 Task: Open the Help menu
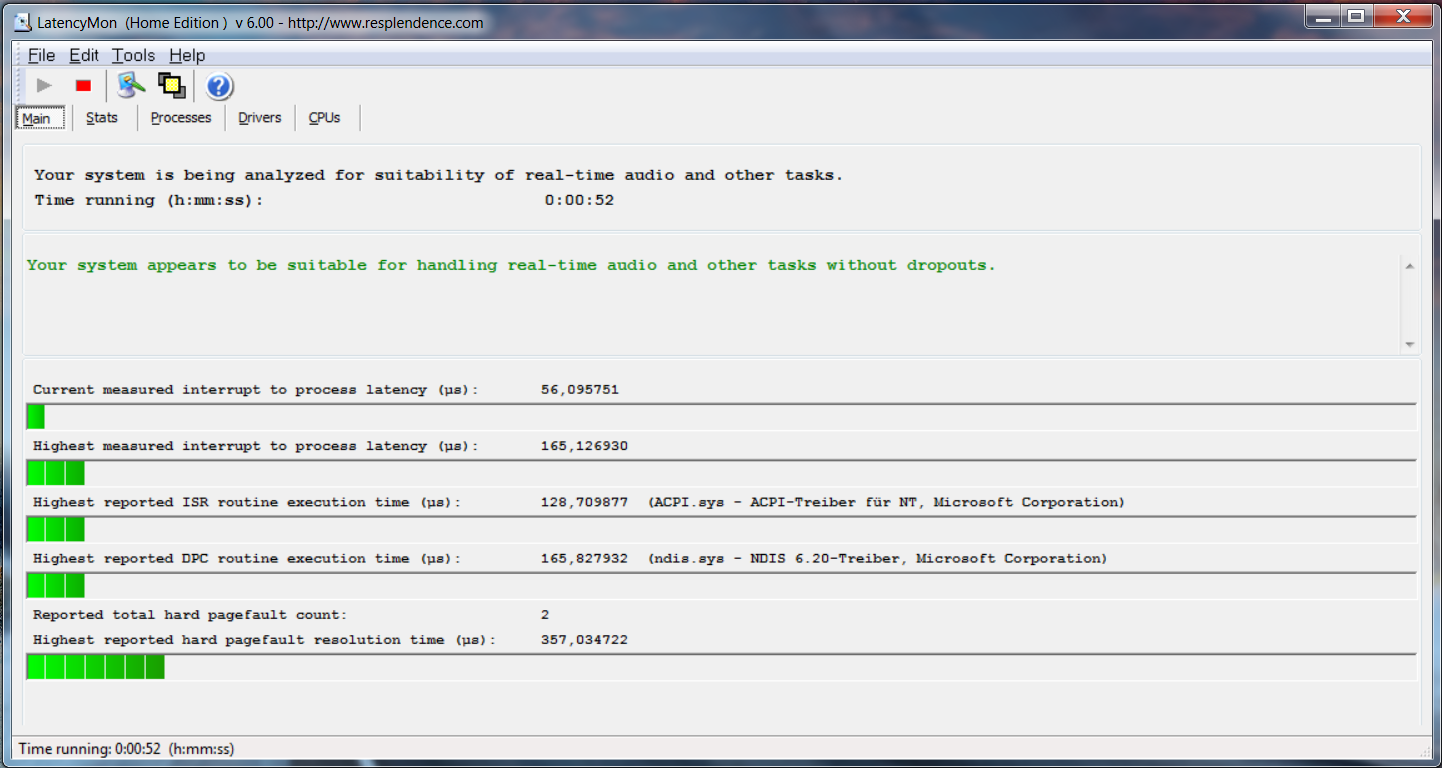coord(187,55)
